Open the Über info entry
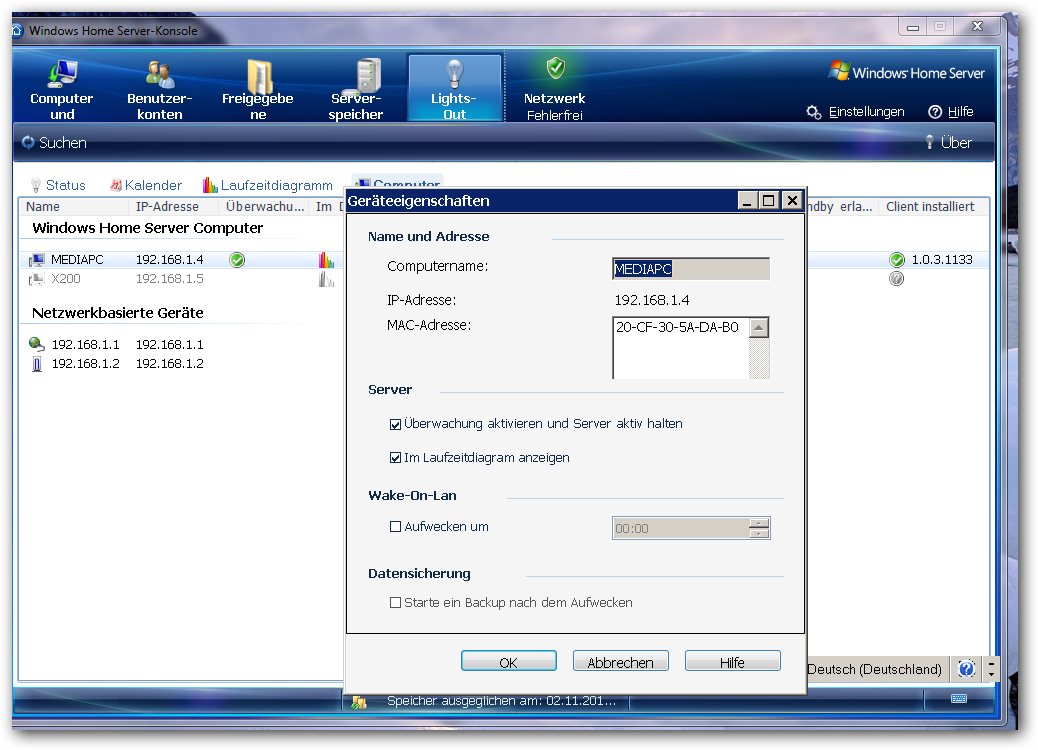This screenshot has width=1038, height=750. click(949, 142)
